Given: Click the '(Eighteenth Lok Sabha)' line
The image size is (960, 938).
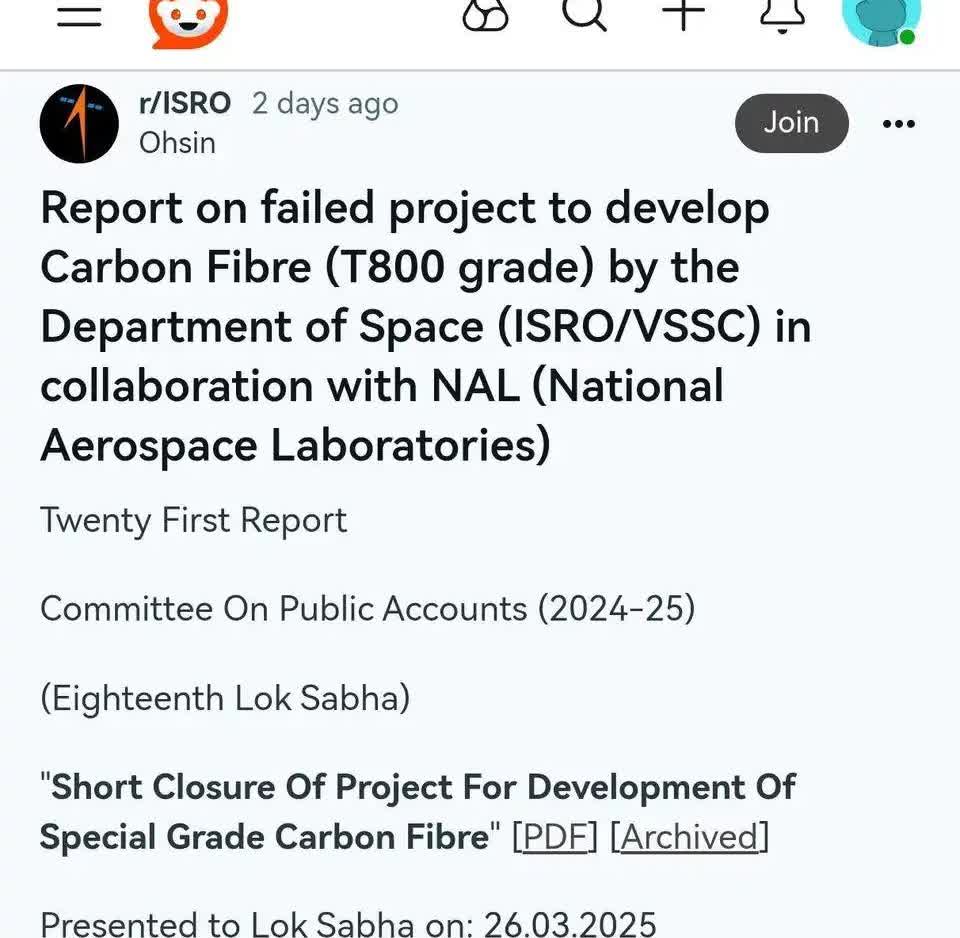Looking at the screenshot, I should pyautogui.click(x=225, y=697).
